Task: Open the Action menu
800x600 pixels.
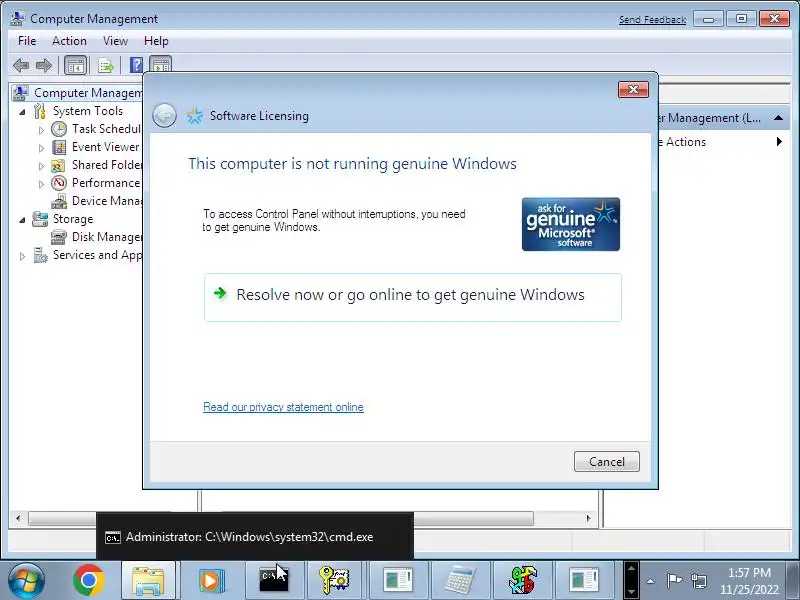Action: click(69, 41)
